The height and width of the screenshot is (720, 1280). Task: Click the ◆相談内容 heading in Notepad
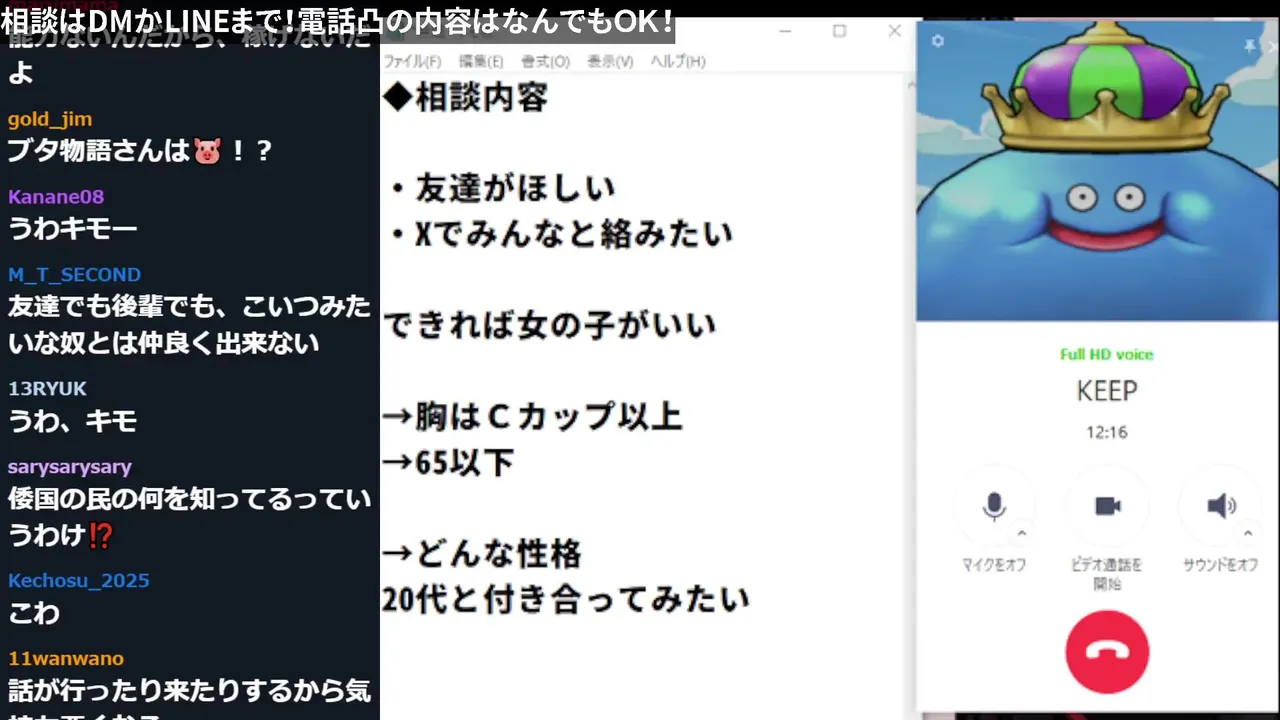click(465, 99)
